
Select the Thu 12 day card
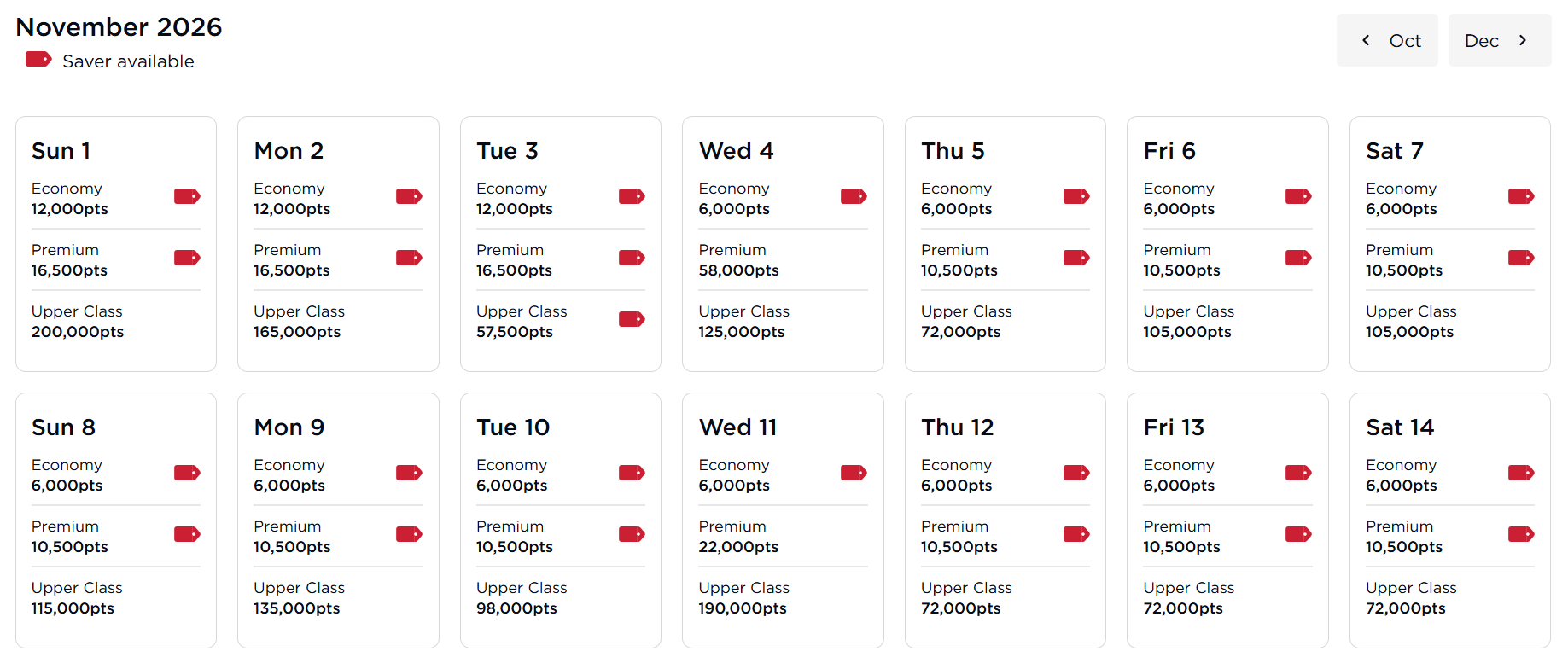1005,519
